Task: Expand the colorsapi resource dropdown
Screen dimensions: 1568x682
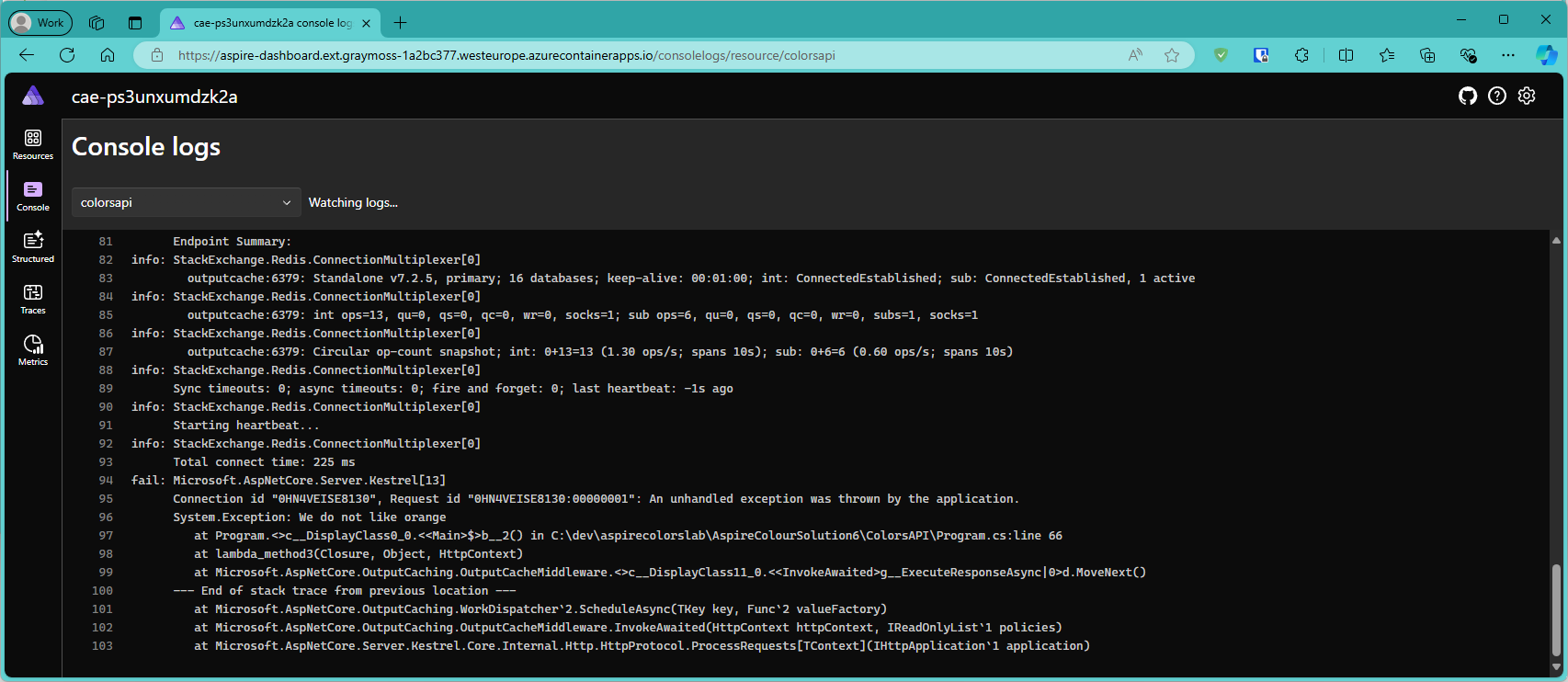Action: tap(185, 202)
